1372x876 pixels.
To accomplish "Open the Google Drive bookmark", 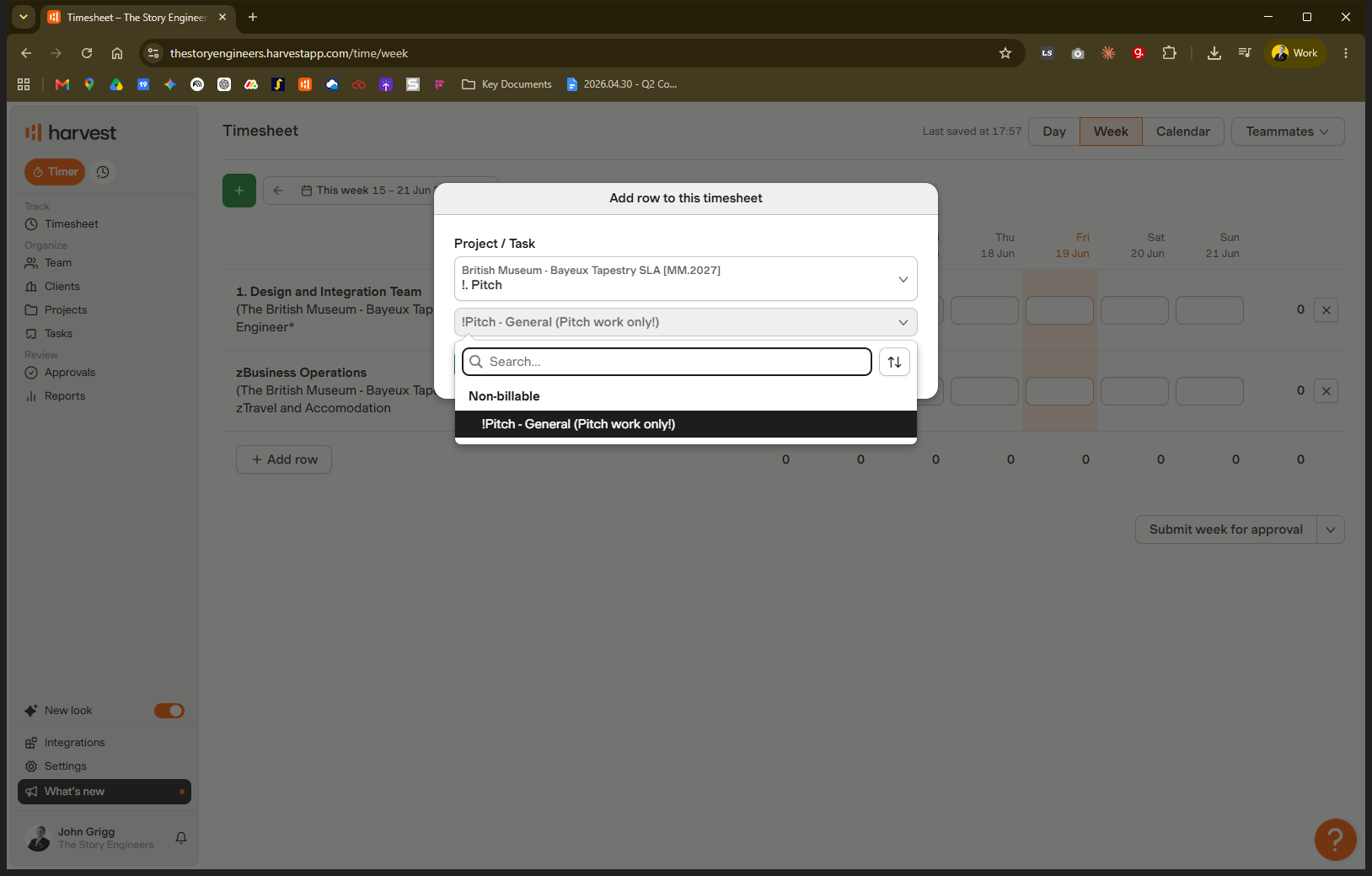I will coord(116,84).
